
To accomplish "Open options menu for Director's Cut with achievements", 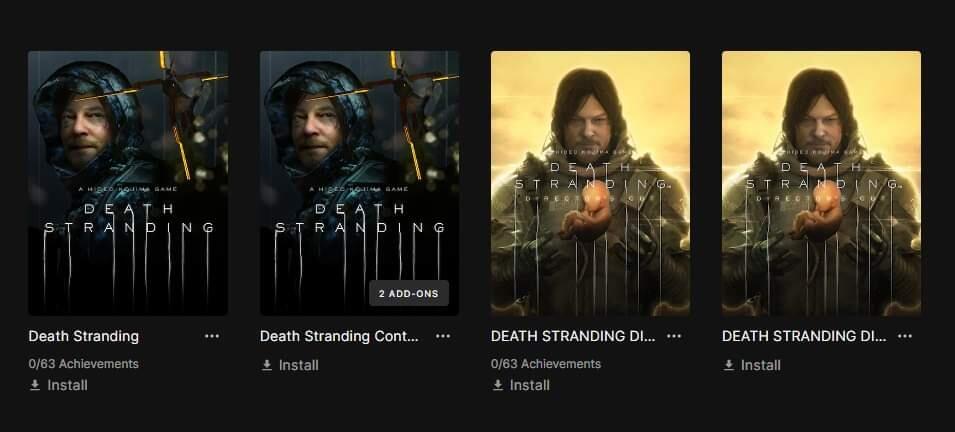I will [x=674, y=336].
